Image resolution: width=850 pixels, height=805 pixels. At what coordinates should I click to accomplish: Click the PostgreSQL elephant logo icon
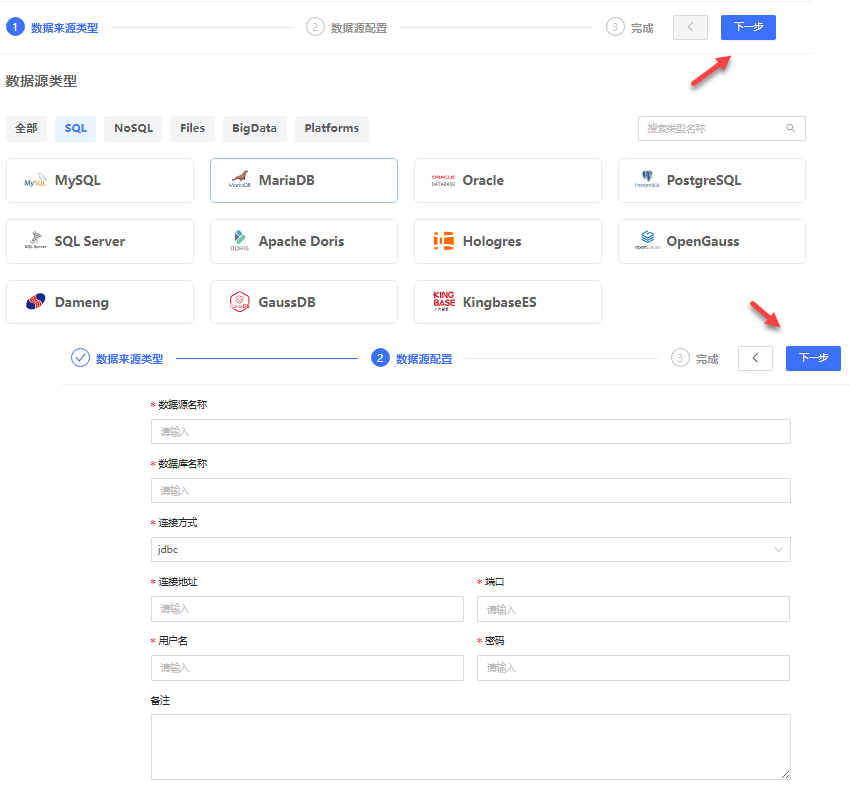[647, 179]
